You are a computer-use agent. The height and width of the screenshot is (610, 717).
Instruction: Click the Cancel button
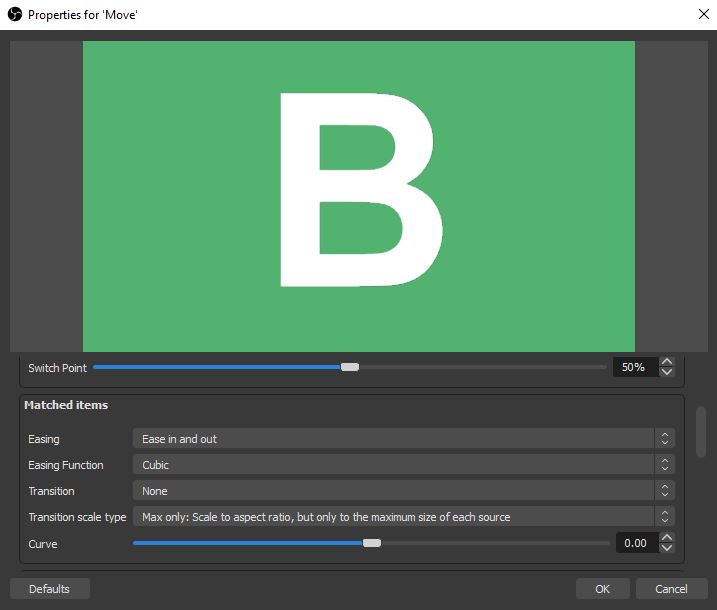point(671,589)
